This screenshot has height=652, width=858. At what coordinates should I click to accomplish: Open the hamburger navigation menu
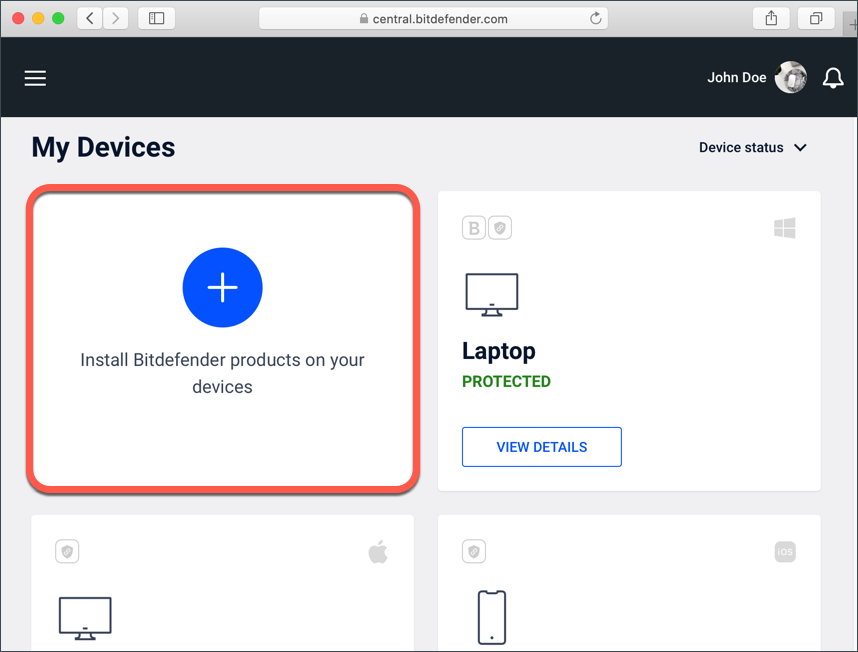(x=35, y=78)
